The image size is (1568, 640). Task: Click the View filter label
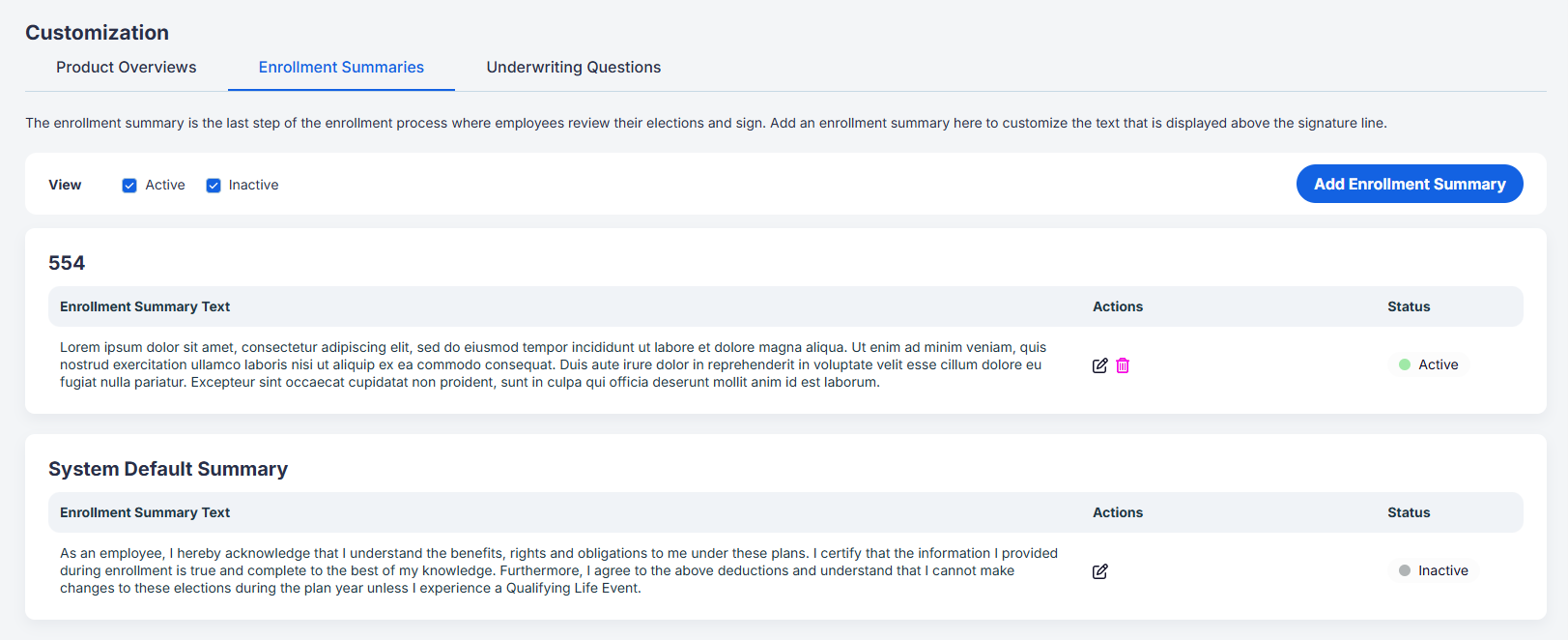point(65,185)
